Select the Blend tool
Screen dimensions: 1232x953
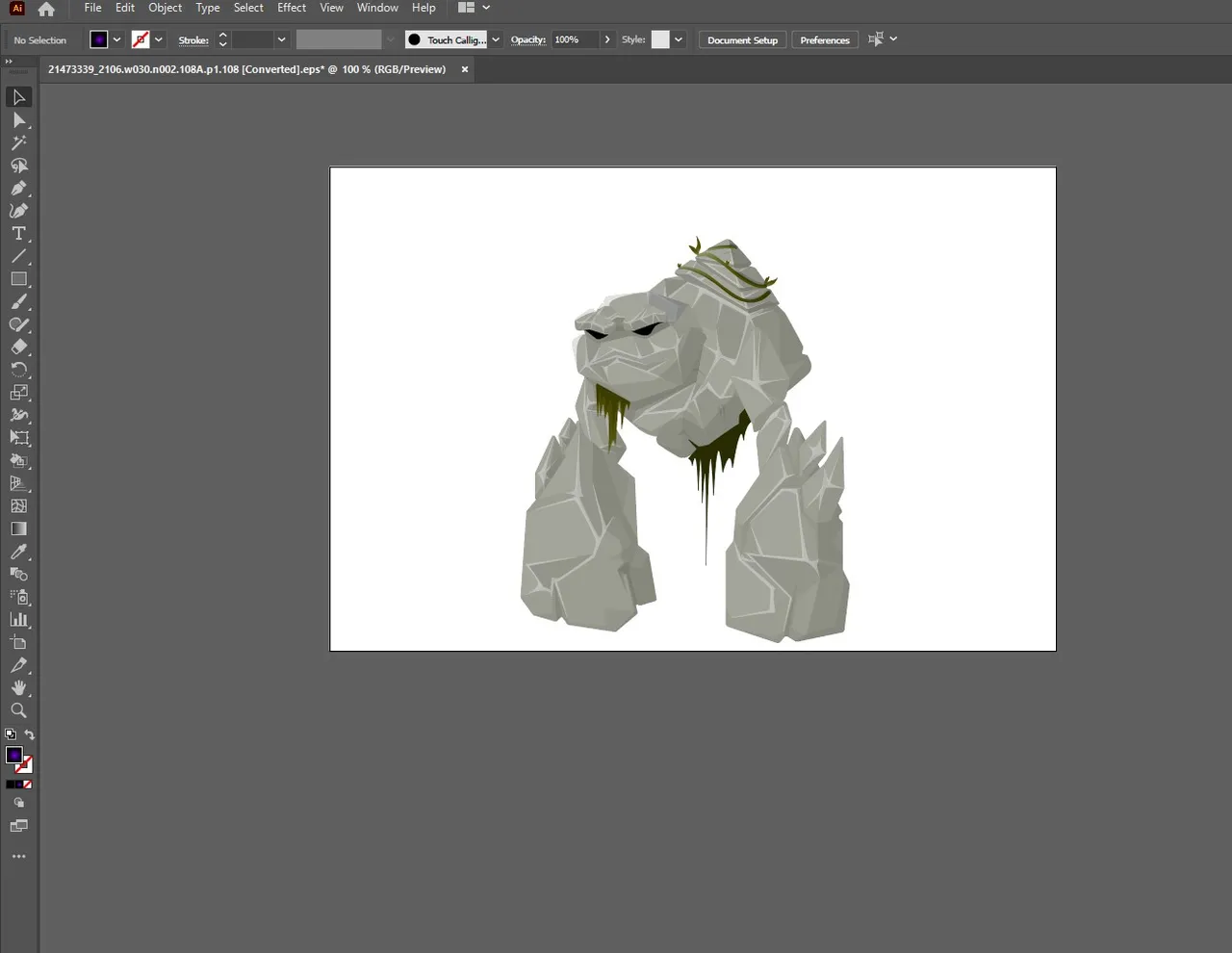tap(18, 575)
